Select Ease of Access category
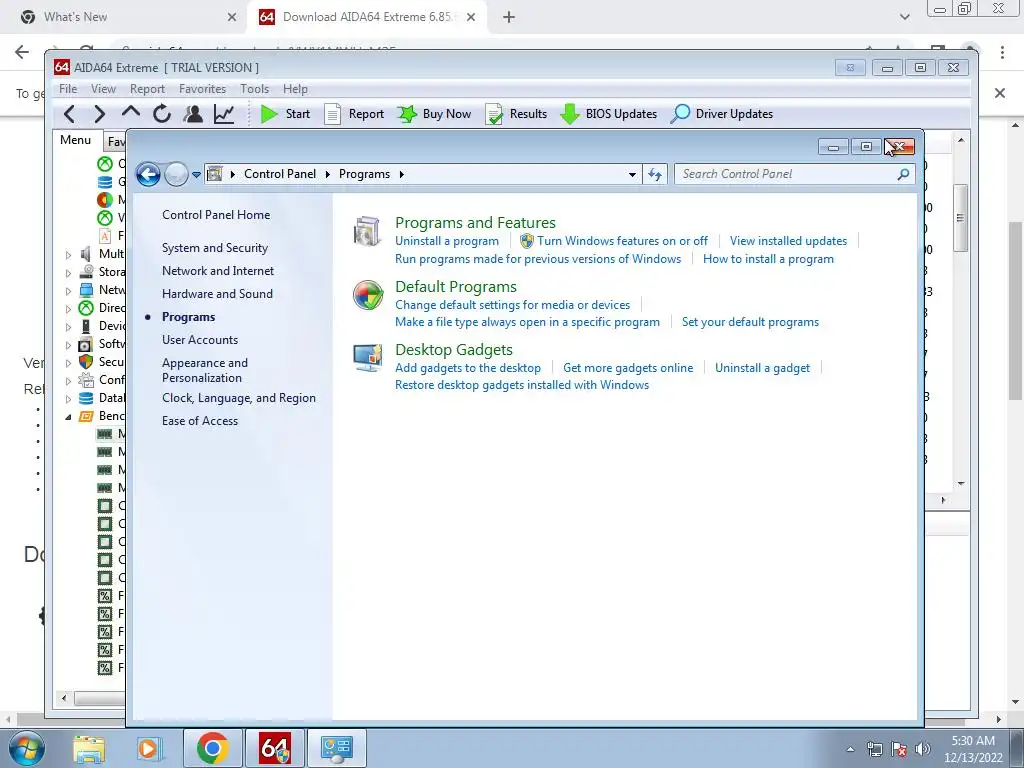The width and height of the screenshot is (1024, 768). [x=200, y=421]
